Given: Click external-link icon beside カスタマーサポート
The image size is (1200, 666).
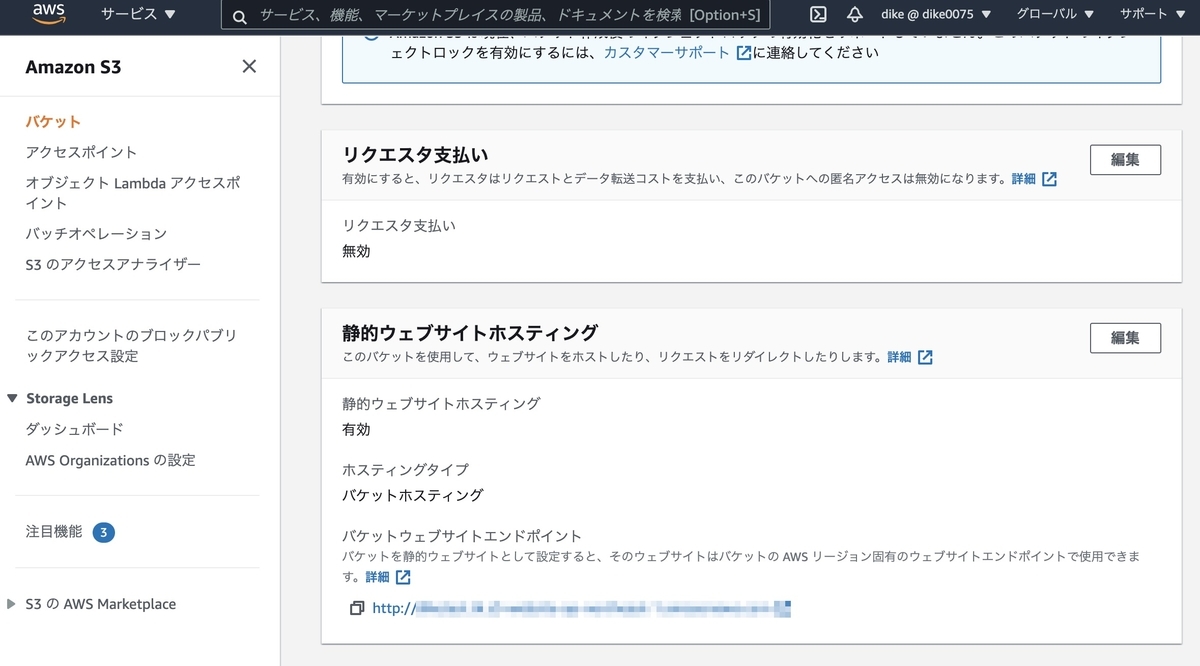Looking at the screenshot, I should 743,52.
